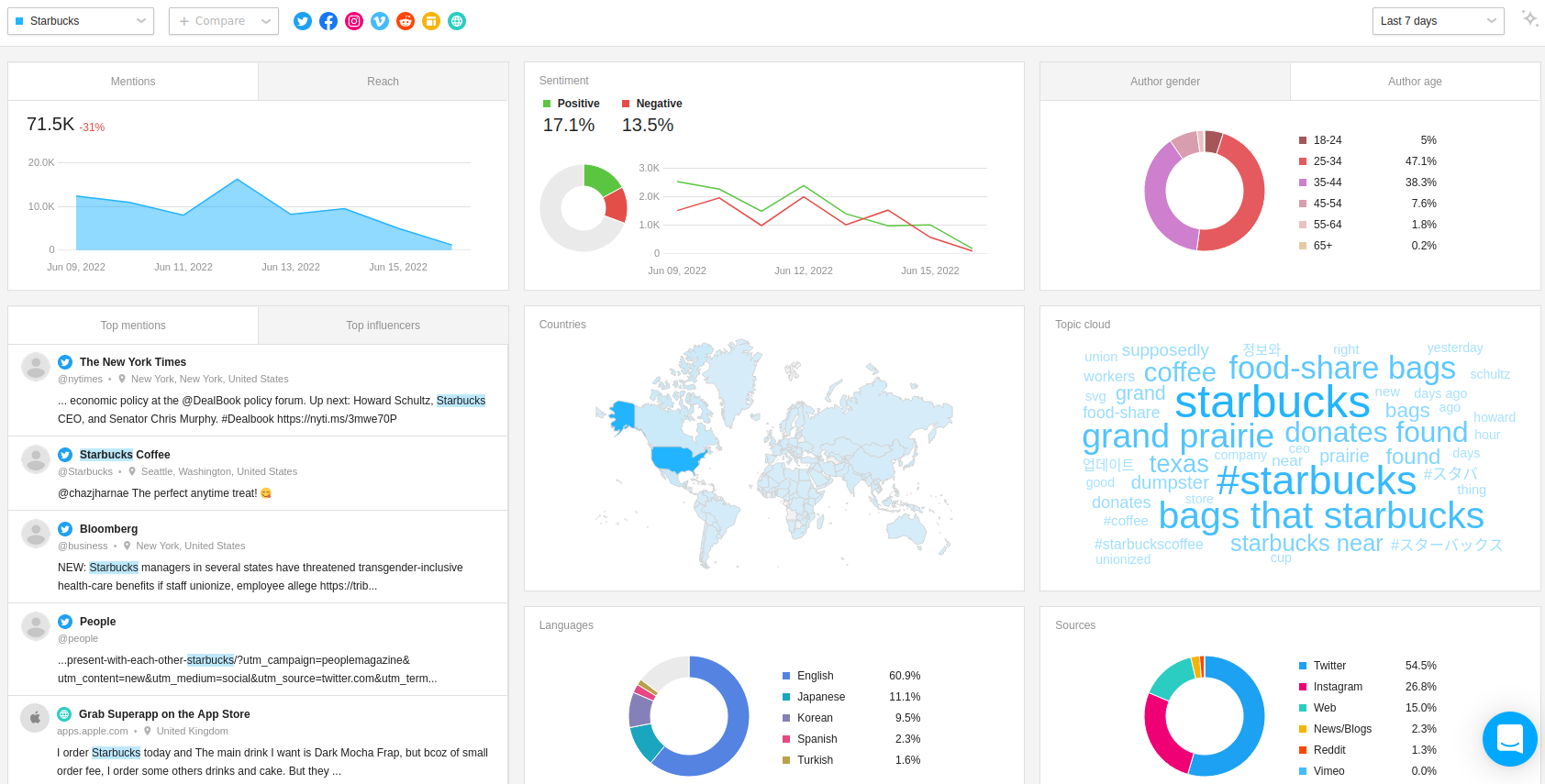Filter by Instagram source icon
This screenshot has width=1545, height=784.
pyautogui.click(x=354, y=21)
